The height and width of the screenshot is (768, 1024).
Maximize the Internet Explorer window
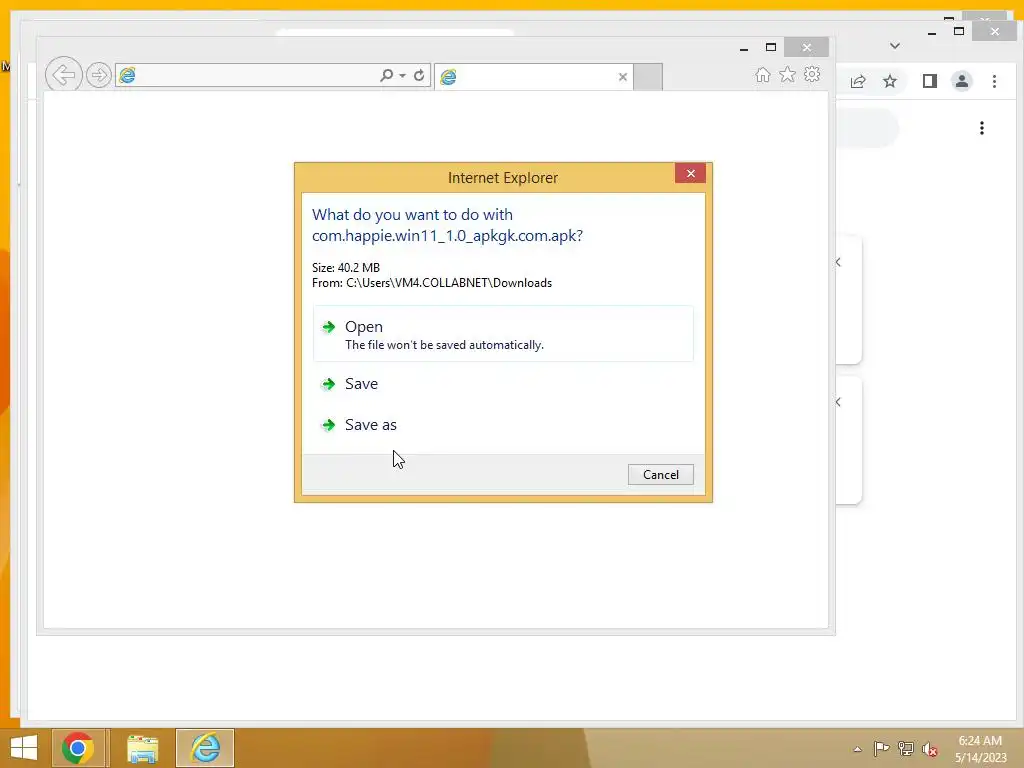point(771,47)
